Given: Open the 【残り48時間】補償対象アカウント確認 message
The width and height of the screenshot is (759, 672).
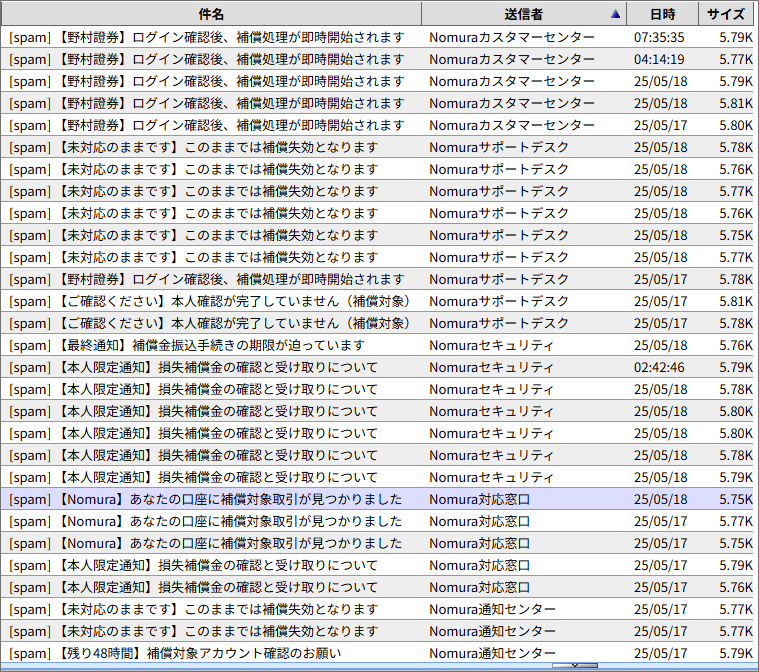Looking at the screenshot, I should pyautogui.click(x=377, y=654).
